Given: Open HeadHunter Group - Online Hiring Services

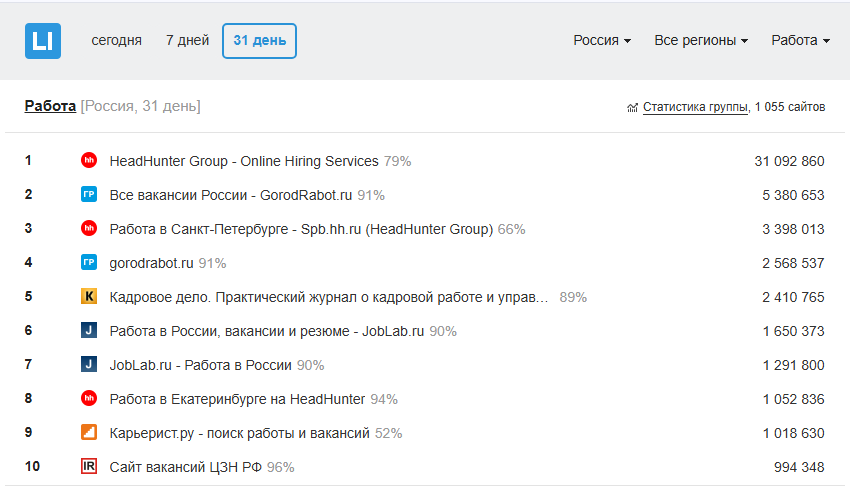Looking at the screenshot, I should 244,161.
